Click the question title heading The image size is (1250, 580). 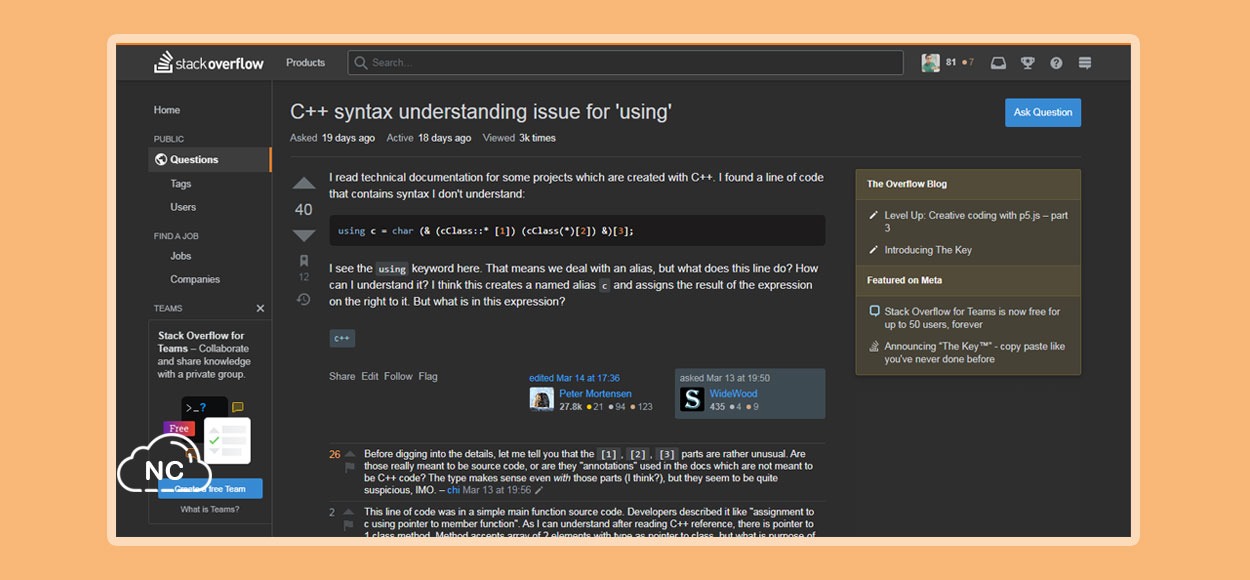tap(481, 112)
